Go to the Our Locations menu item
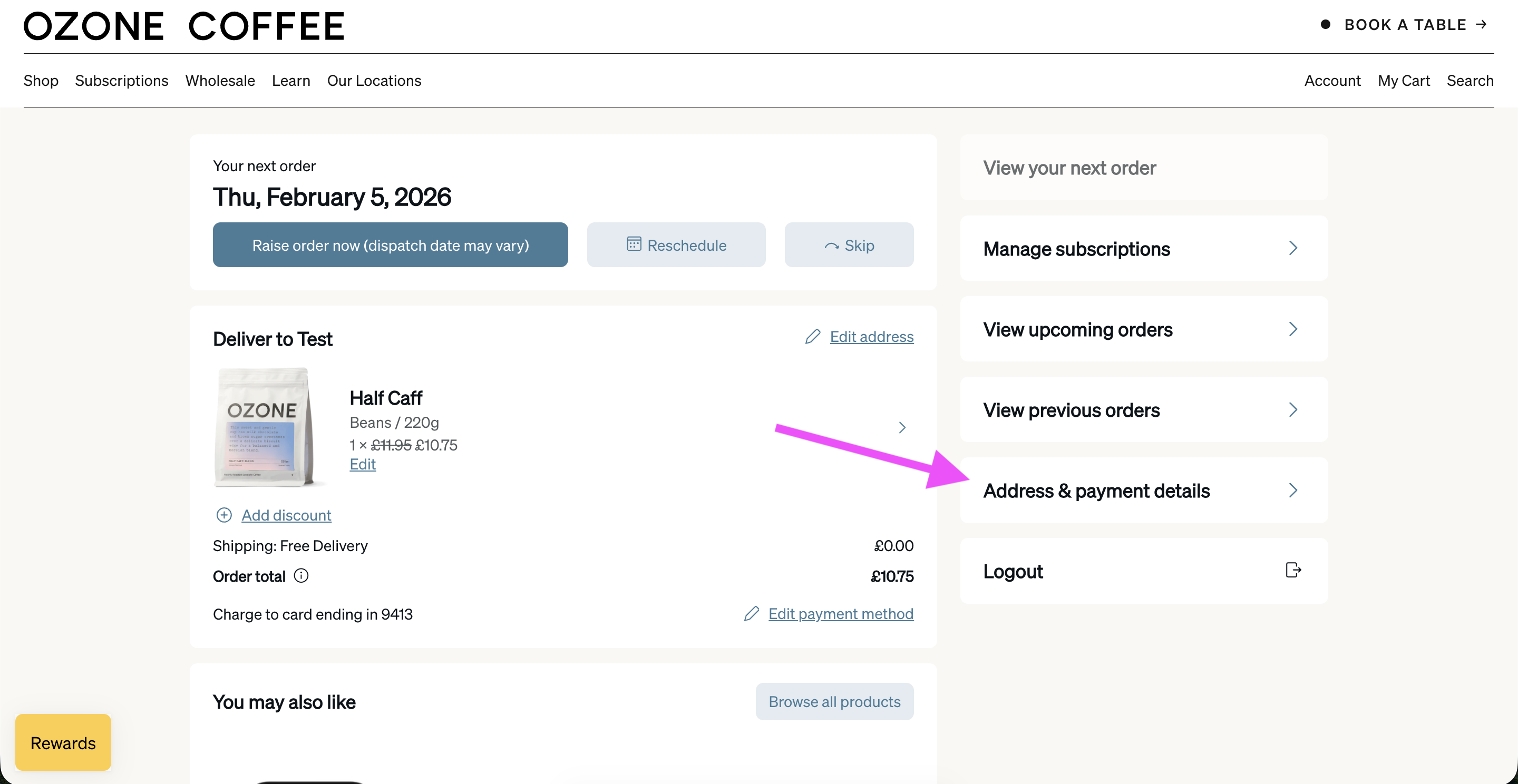The width and height of the screenshot is (1518, 784). click(374, 81)
